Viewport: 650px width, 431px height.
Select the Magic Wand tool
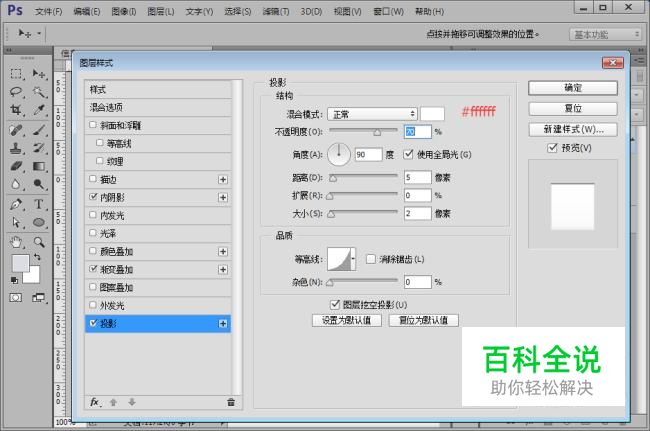pyautogui.click(x=39, y=92)
